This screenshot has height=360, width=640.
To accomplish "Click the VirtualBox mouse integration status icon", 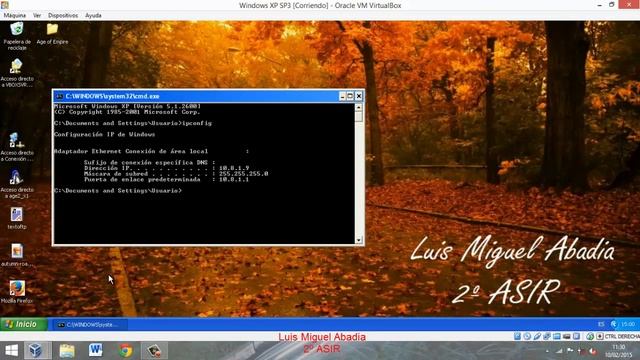I will click(590, 336).
